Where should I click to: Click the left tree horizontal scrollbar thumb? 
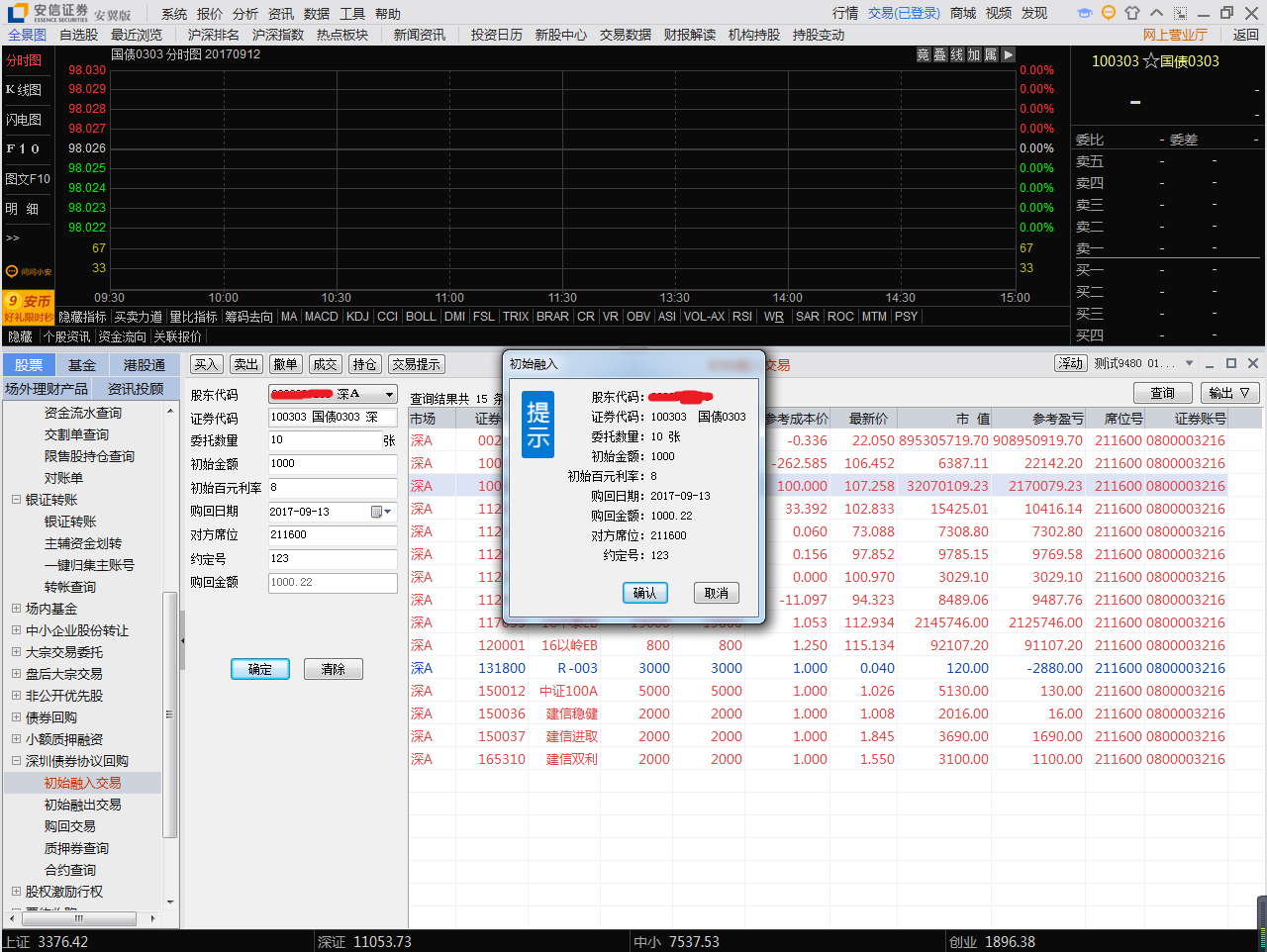[79, 918]
